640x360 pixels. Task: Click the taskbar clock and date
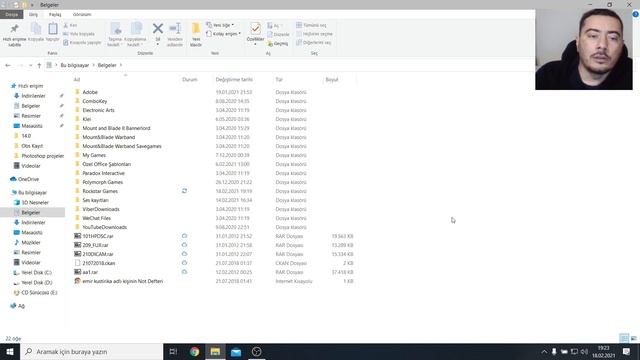(604, 351)
